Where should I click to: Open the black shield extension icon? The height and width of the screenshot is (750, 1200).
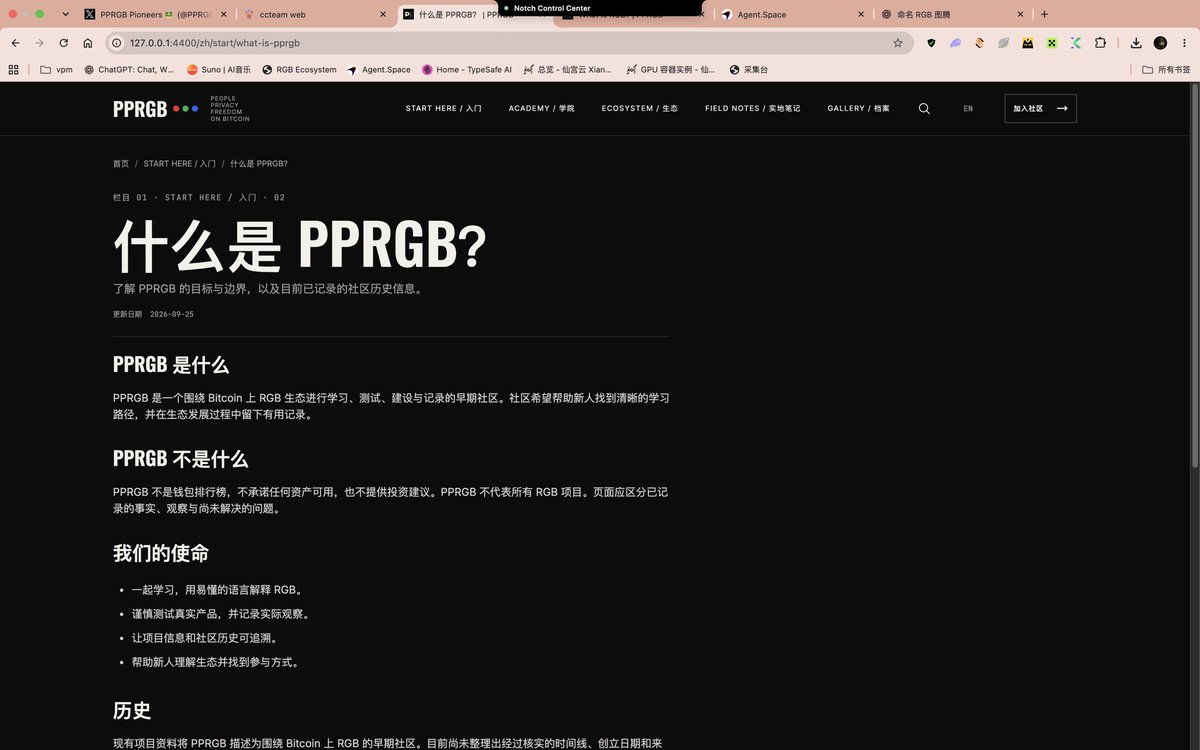pos(931,43)
